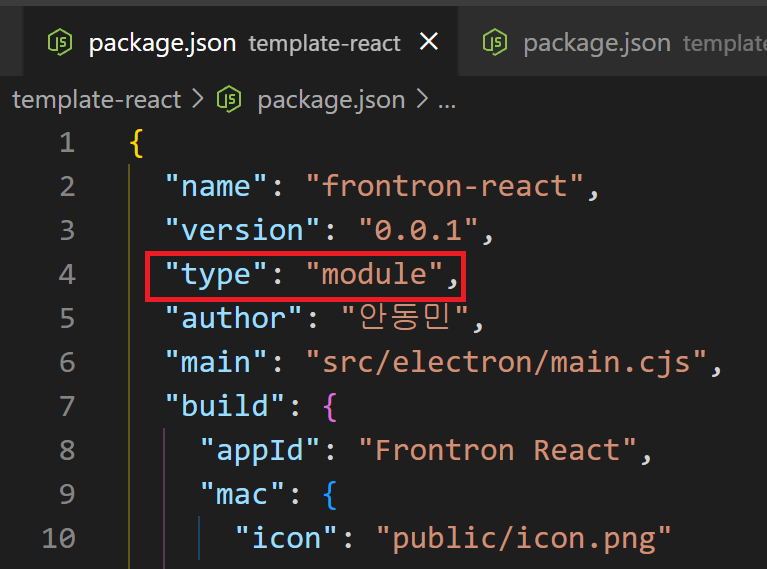Open the package.json breadcrumb item

pos(331,100)
